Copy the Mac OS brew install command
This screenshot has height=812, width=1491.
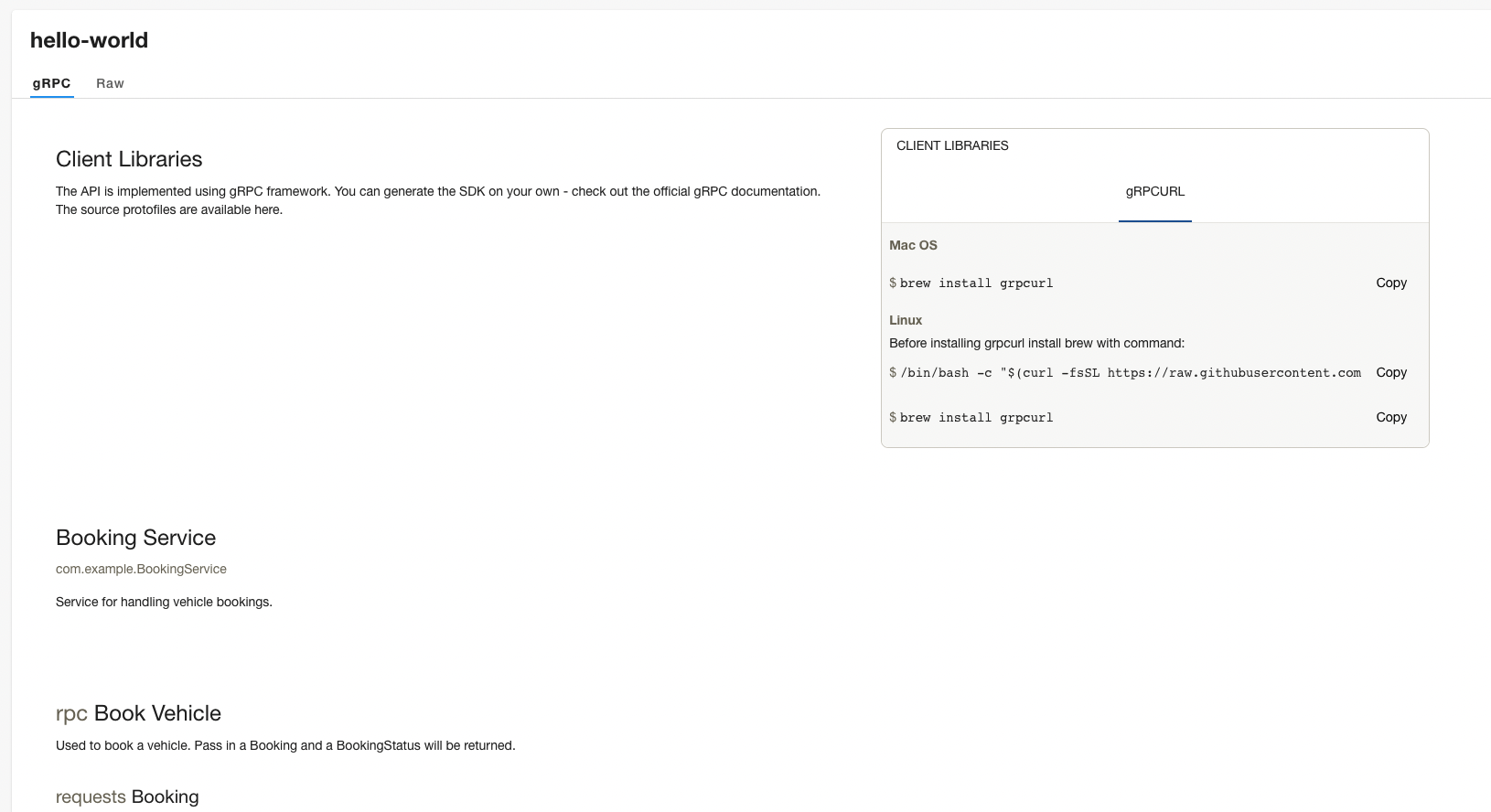click(1391, 283)
